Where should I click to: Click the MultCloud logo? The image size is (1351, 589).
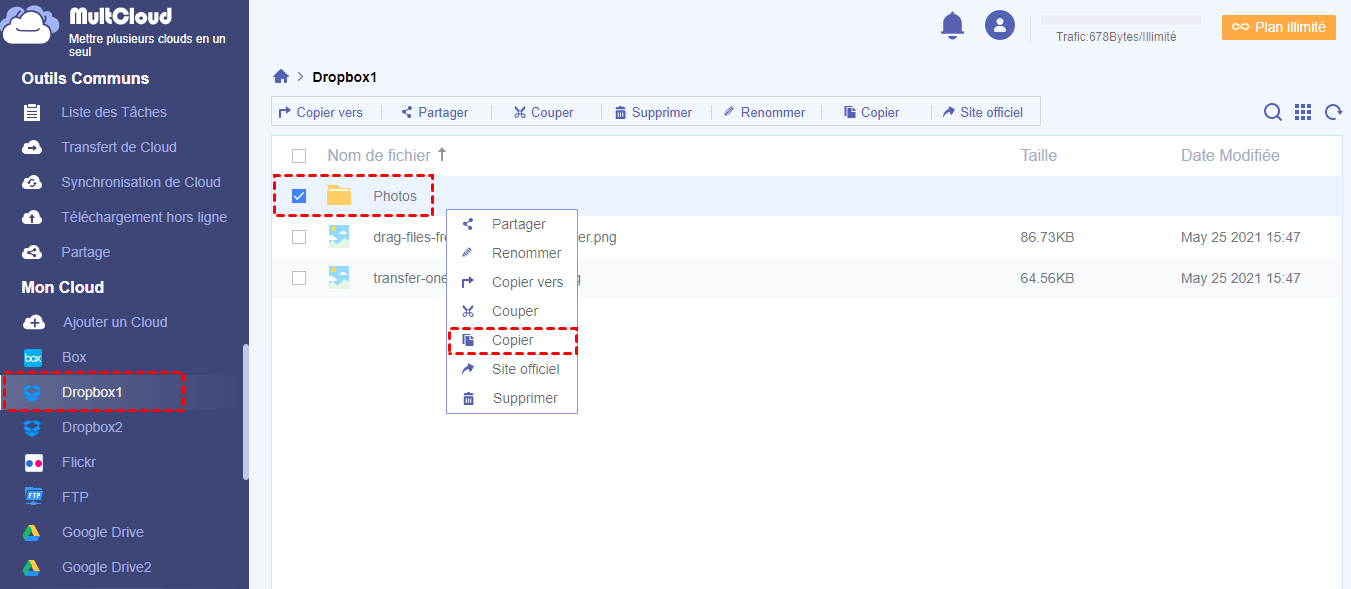click(32, 24)
